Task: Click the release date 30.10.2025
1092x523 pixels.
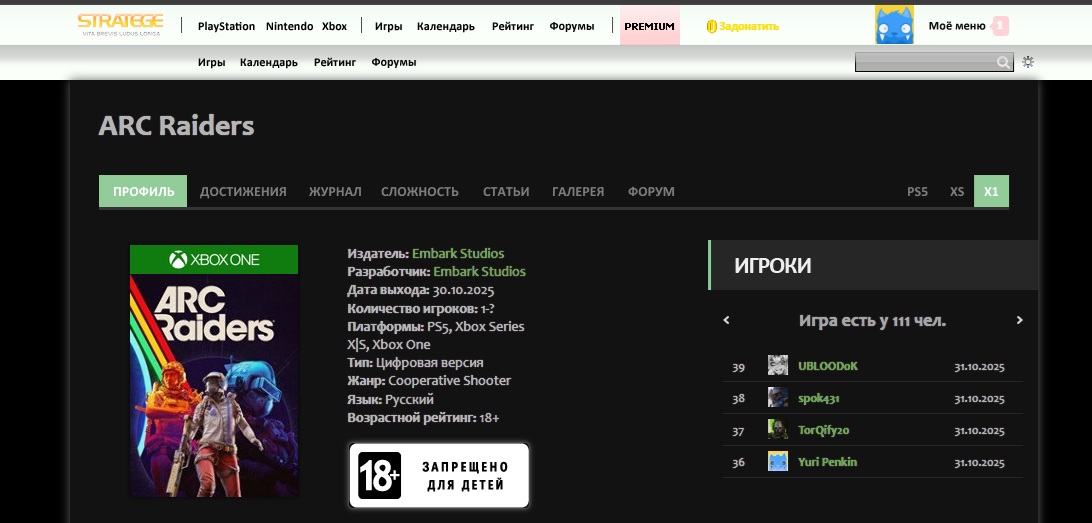Action: point(463,290)
